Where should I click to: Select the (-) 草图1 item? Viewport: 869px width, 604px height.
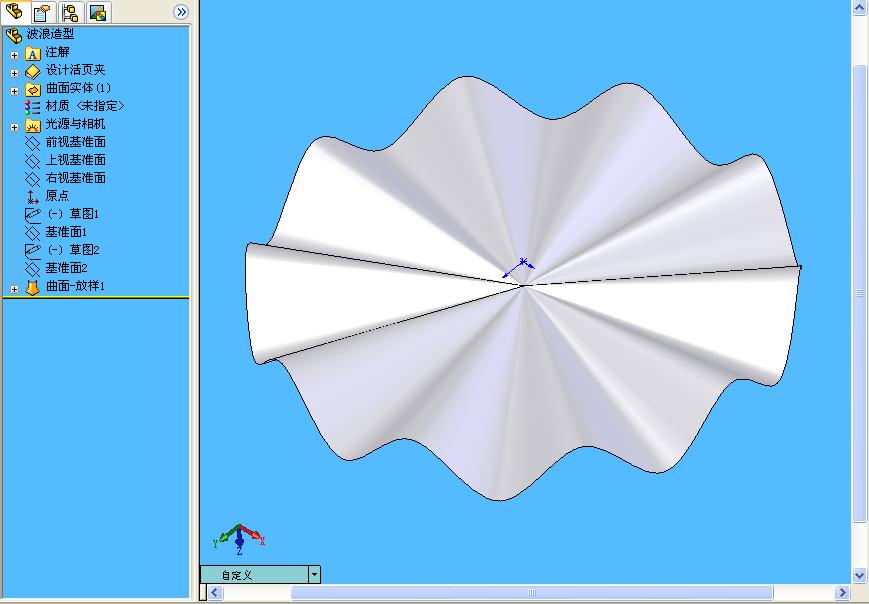pyautogui.click(x=73, y=214)
